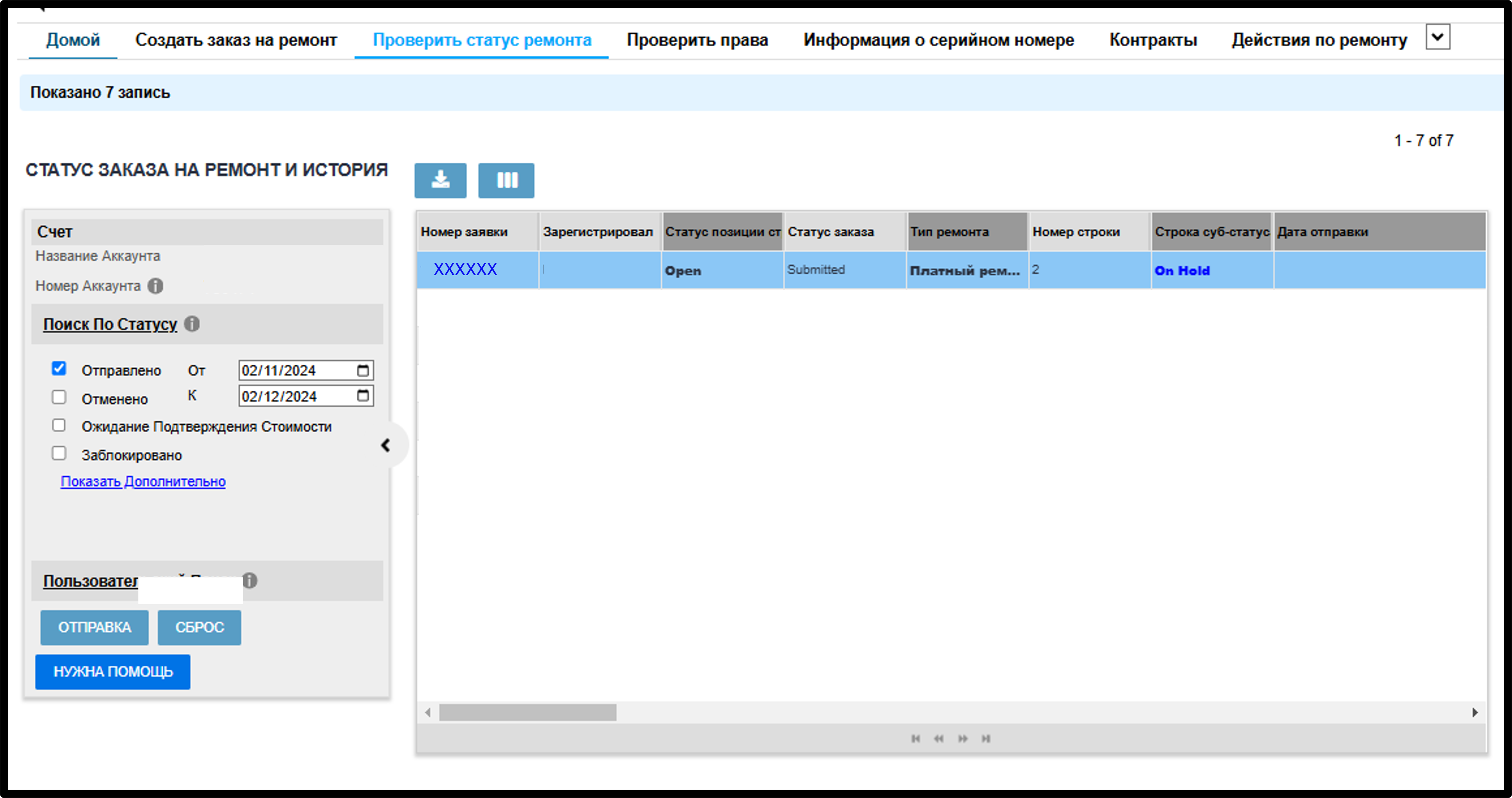Click info icon beside Поиск По Статусу
Image resolution: width=1512 pixels, height=798 pixels.
point(192,323)
